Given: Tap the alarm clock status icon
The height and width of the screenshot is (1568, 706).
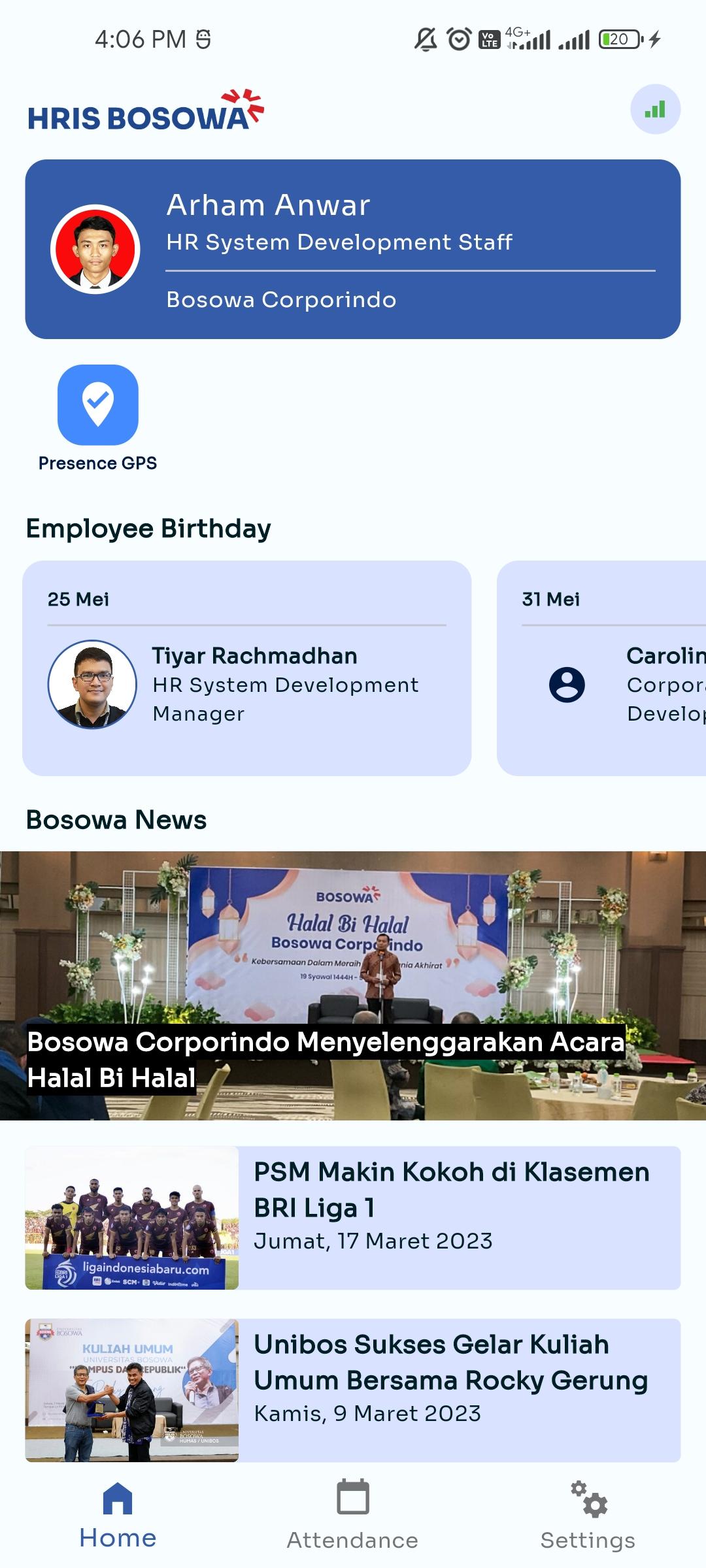Looking at the screenshot, I should pyautogui.click(x=459, y=40).
